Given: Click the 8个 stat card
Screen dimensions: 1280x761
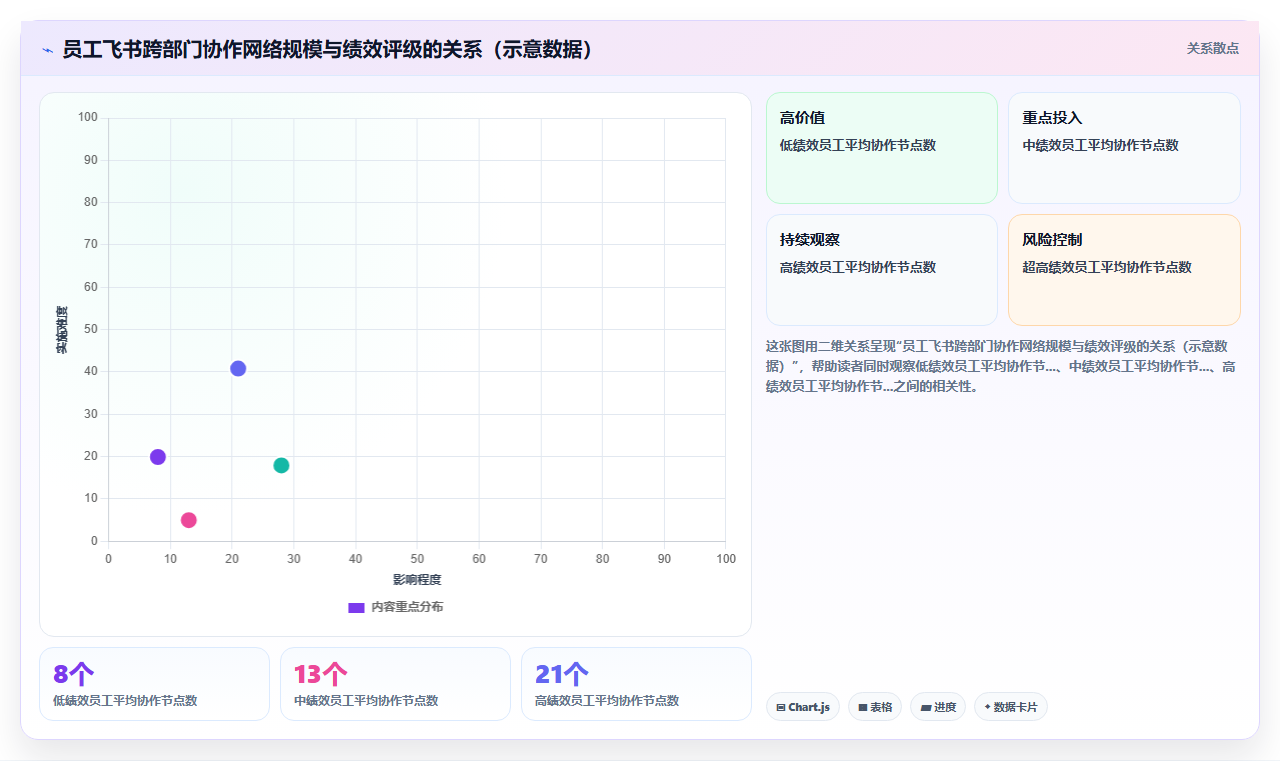Looking at the screenshot, I should click(x=154, y=684).
